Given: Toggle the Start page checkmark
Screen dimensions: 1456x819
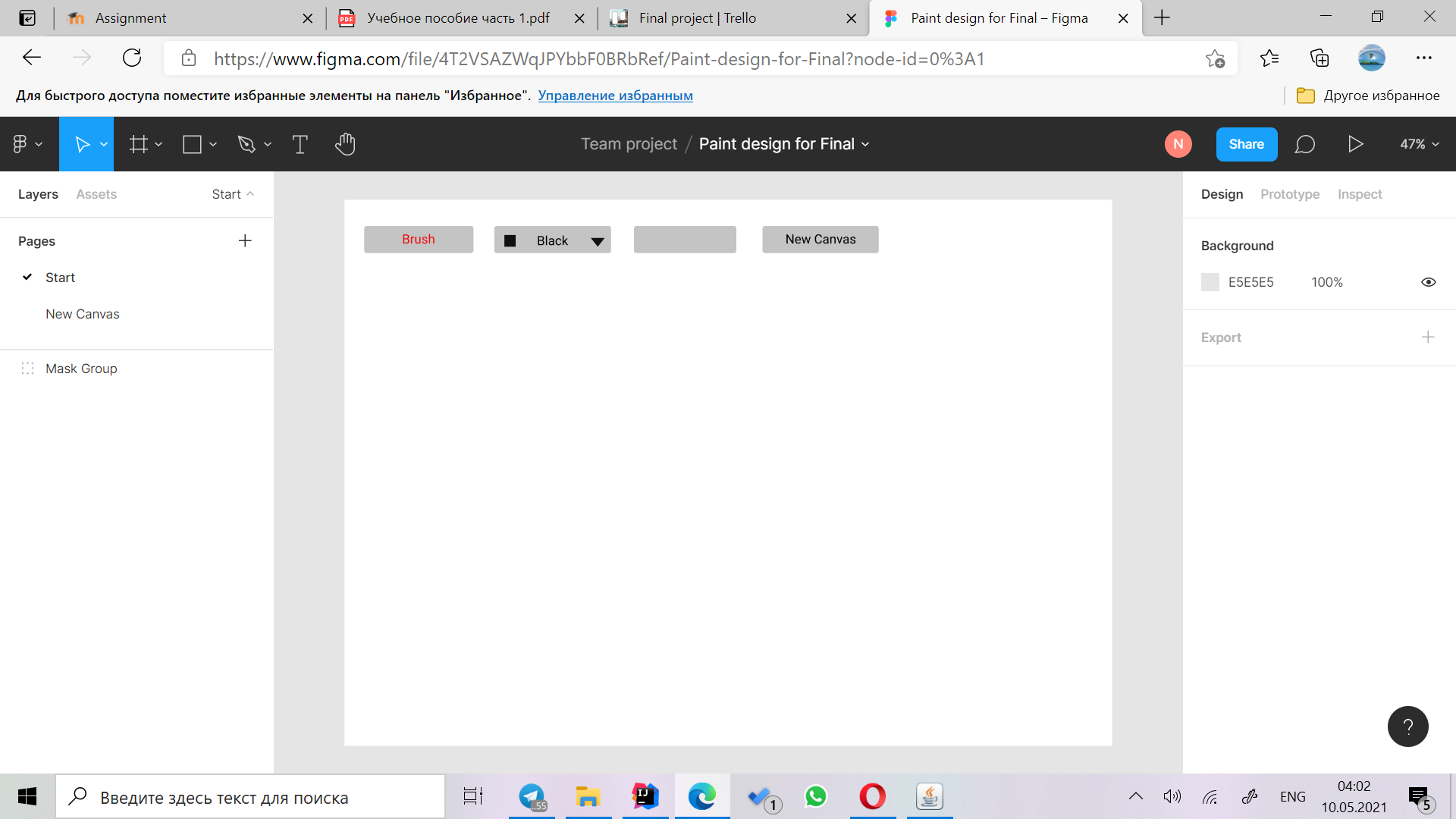Looking at the screenshot, I should coord(27,278).
